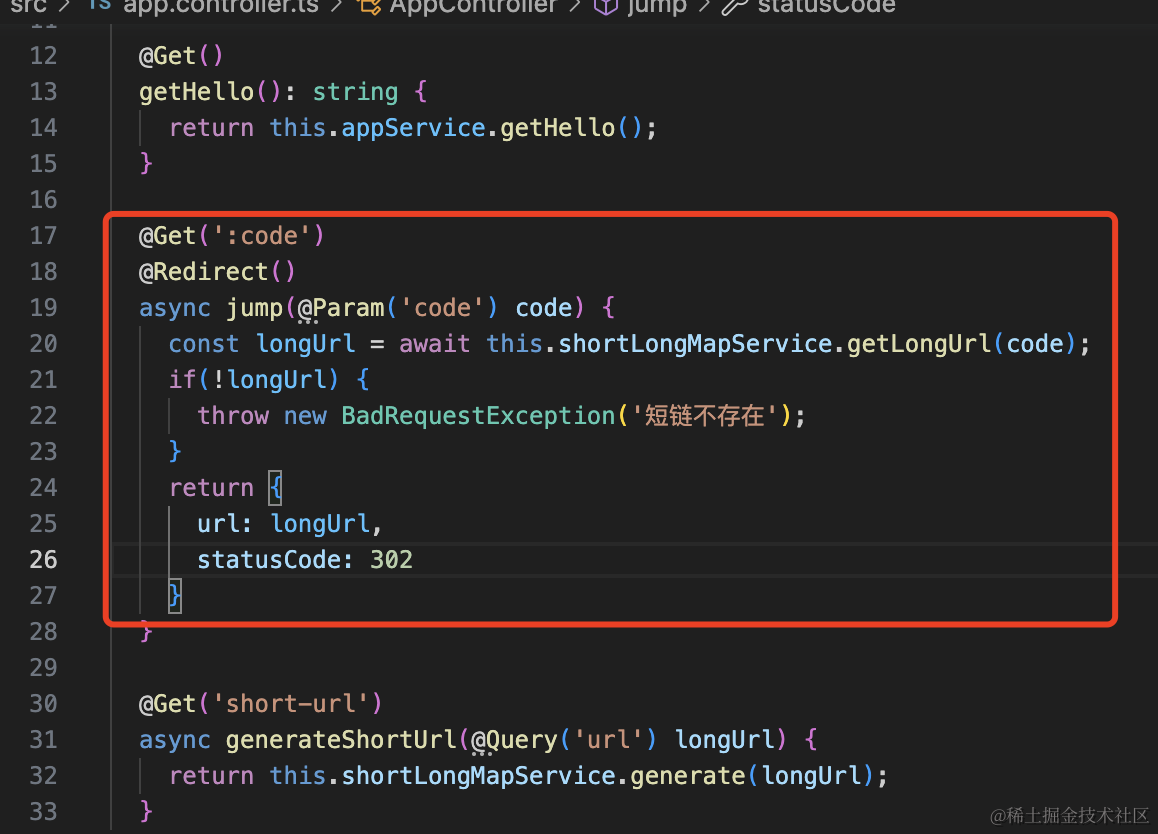This screenshot has width=1158, height=834.
Task: Select the AppController breadcrumb segment
Action: 473,6
